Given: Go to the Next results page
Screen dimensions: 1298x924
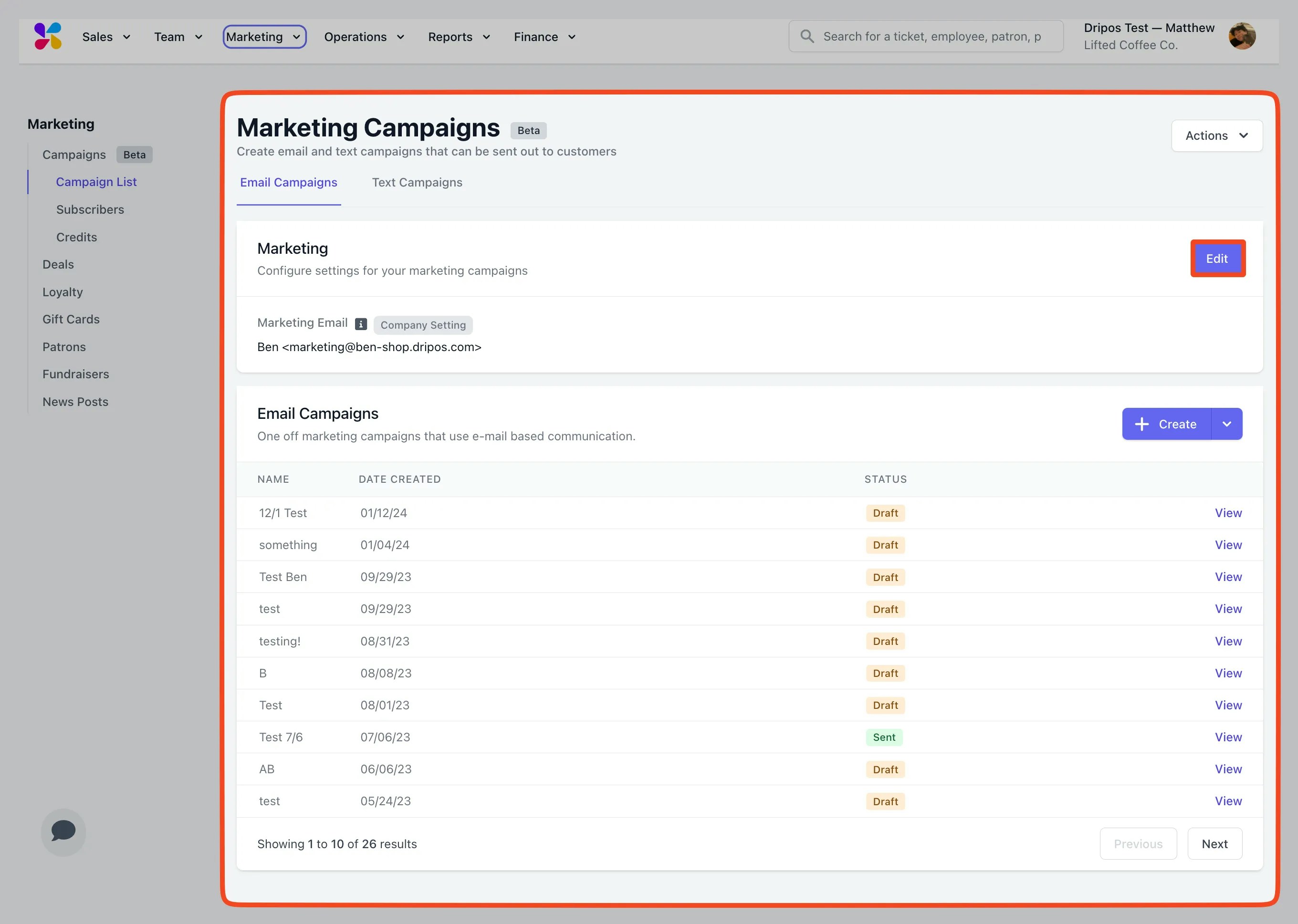Looking at the screenshot, I should coord(1214,844).
